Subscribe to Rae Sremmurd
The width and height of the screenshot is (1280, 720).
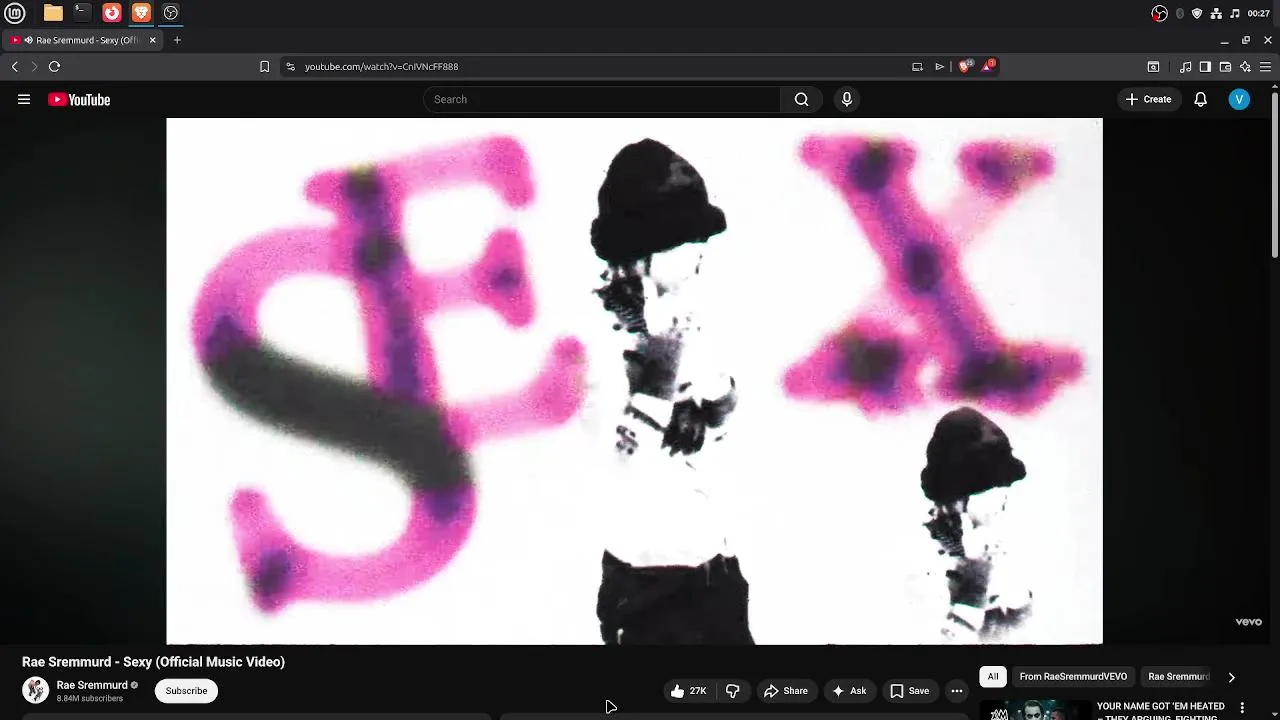(x=186, y=691)
